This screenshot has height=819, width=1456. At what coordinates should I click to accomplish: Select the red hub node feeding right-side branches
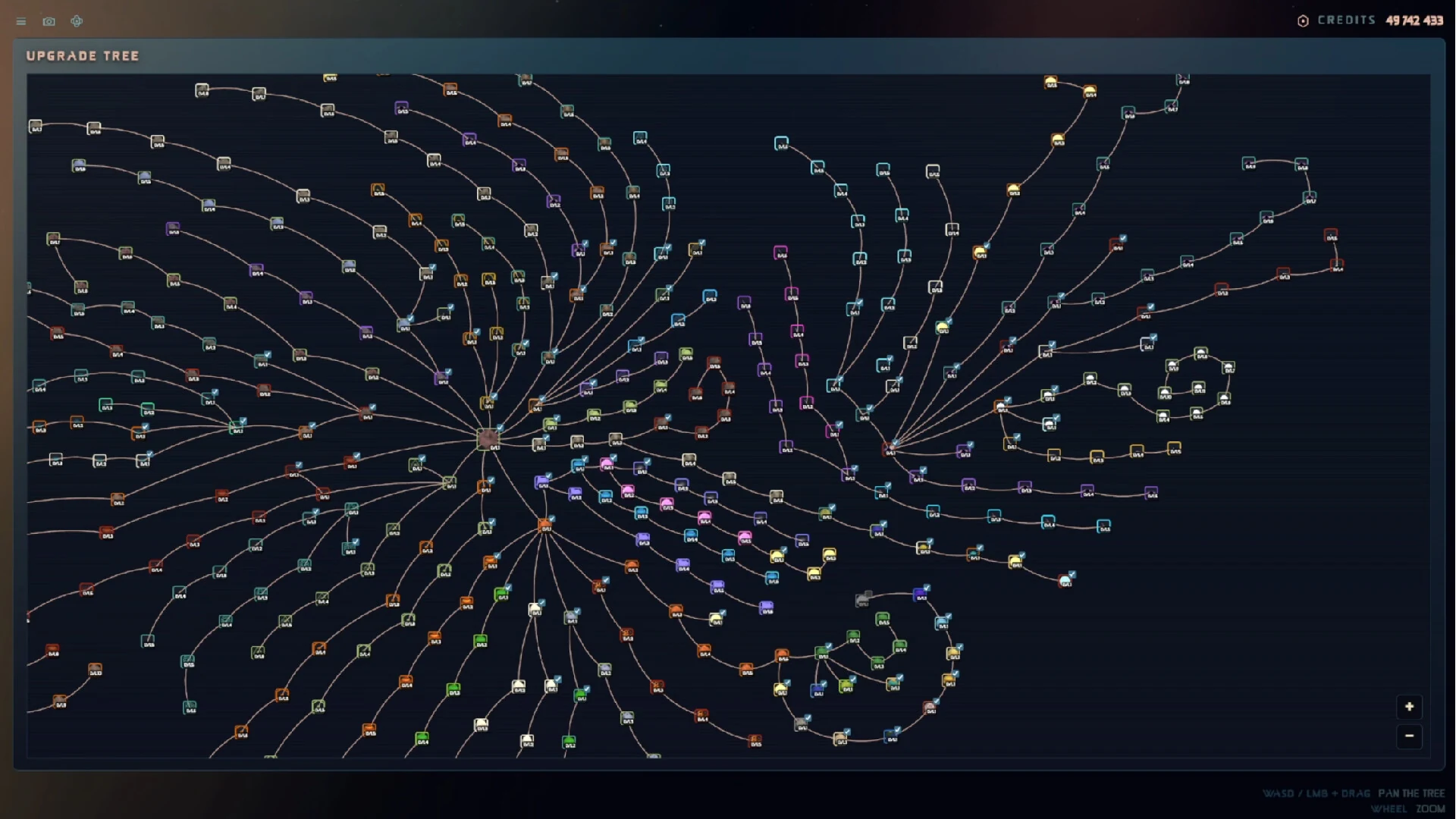pos(889,449)
